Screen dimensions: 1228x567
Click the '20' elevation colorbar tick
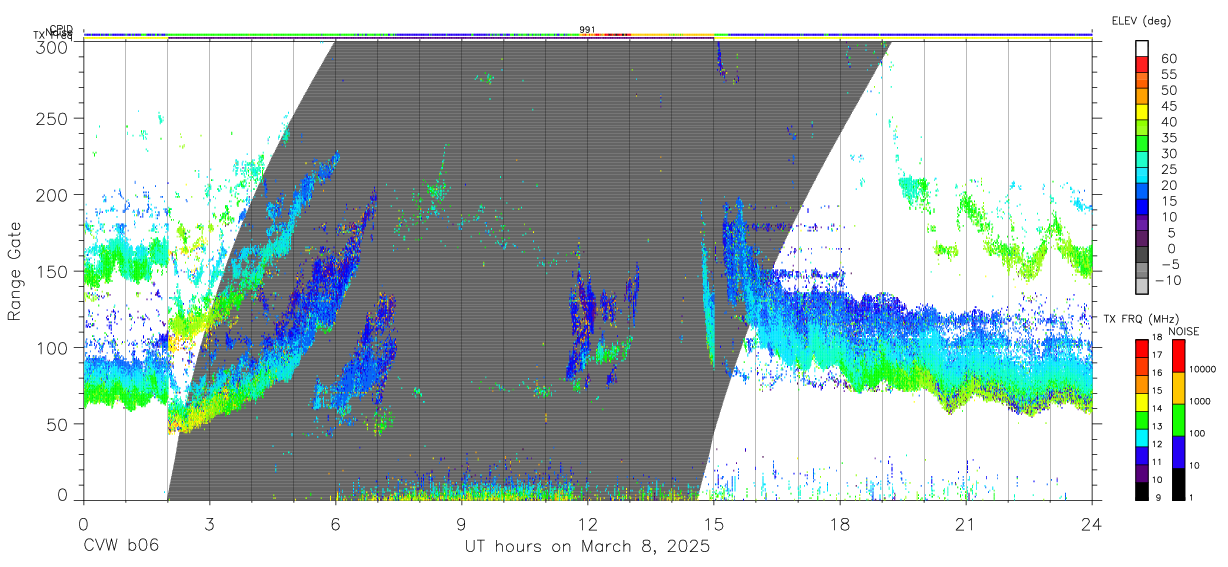pyautogui.click(x=1170, y=185)
